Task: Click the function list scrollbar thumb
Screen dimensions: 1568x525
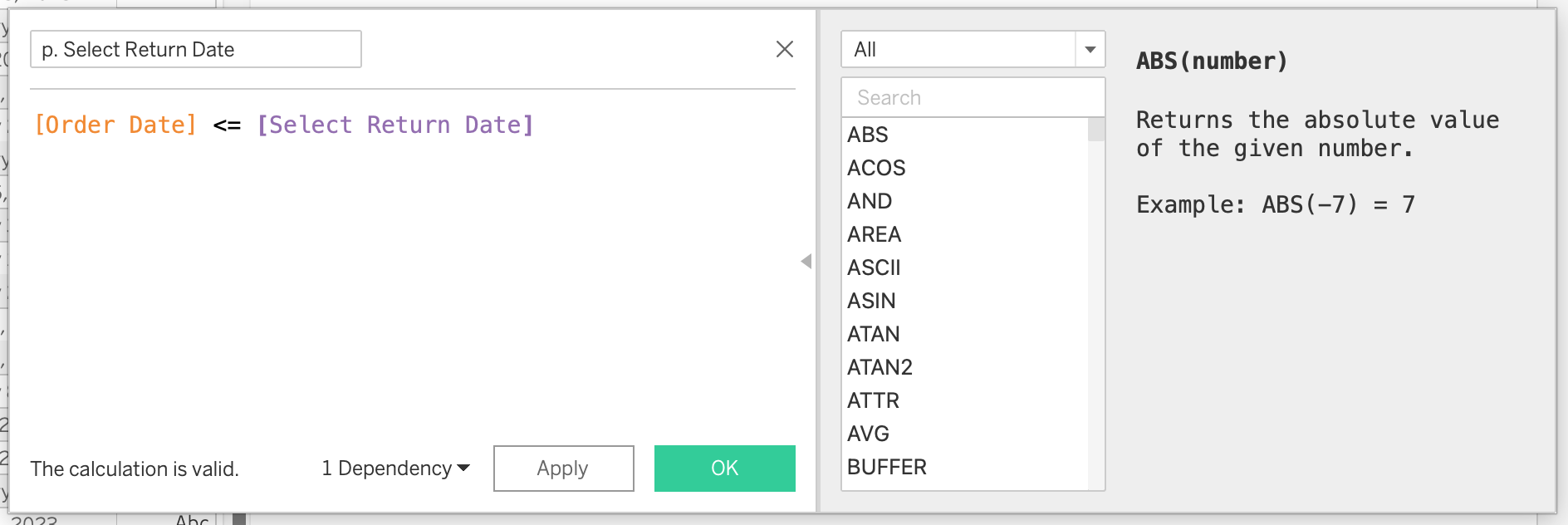Action: pos(1096,130)
